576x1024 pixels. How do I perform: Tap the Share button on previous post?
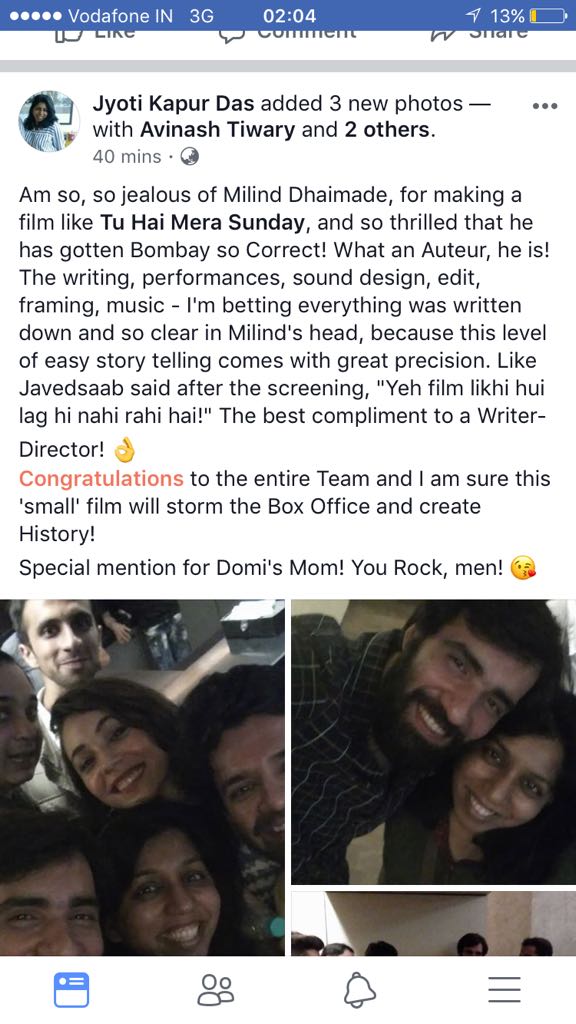(479, 35)
